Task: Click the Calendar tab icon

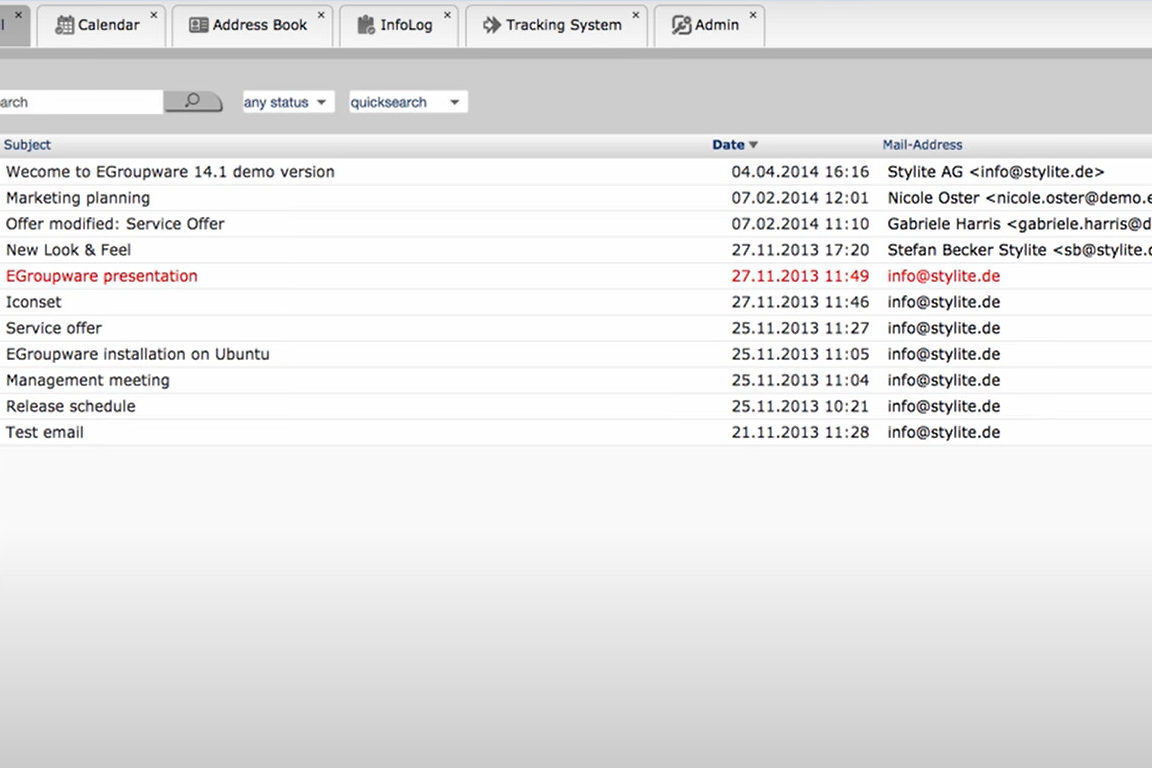Action: coord(63,24)
